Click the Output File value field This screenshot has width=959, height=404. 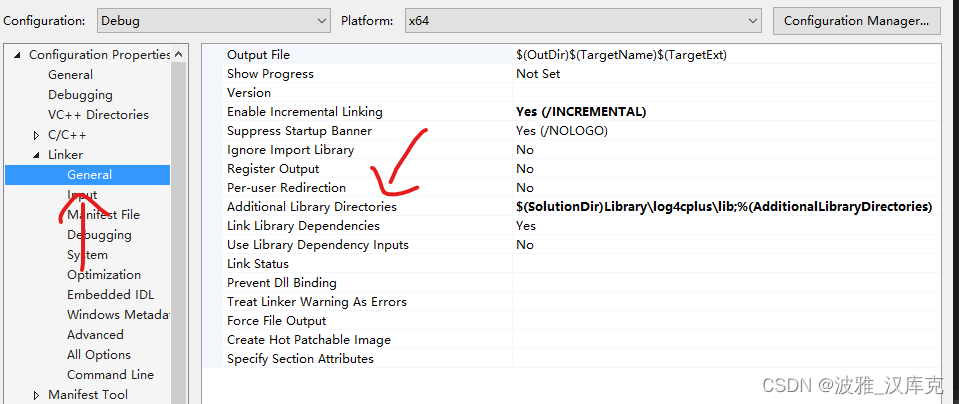726,55
